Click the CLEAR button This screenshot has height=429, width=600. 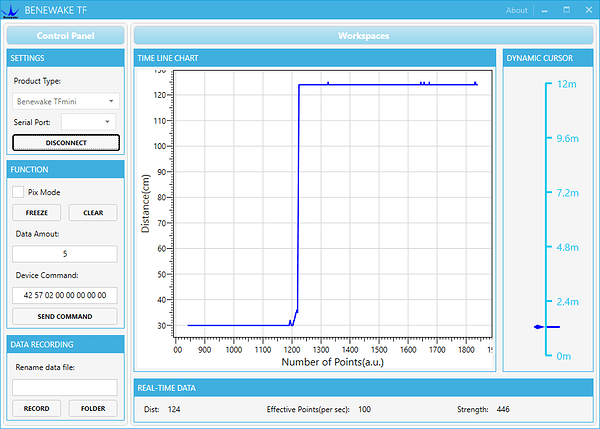pyautogui.click(x=93, y=213)
